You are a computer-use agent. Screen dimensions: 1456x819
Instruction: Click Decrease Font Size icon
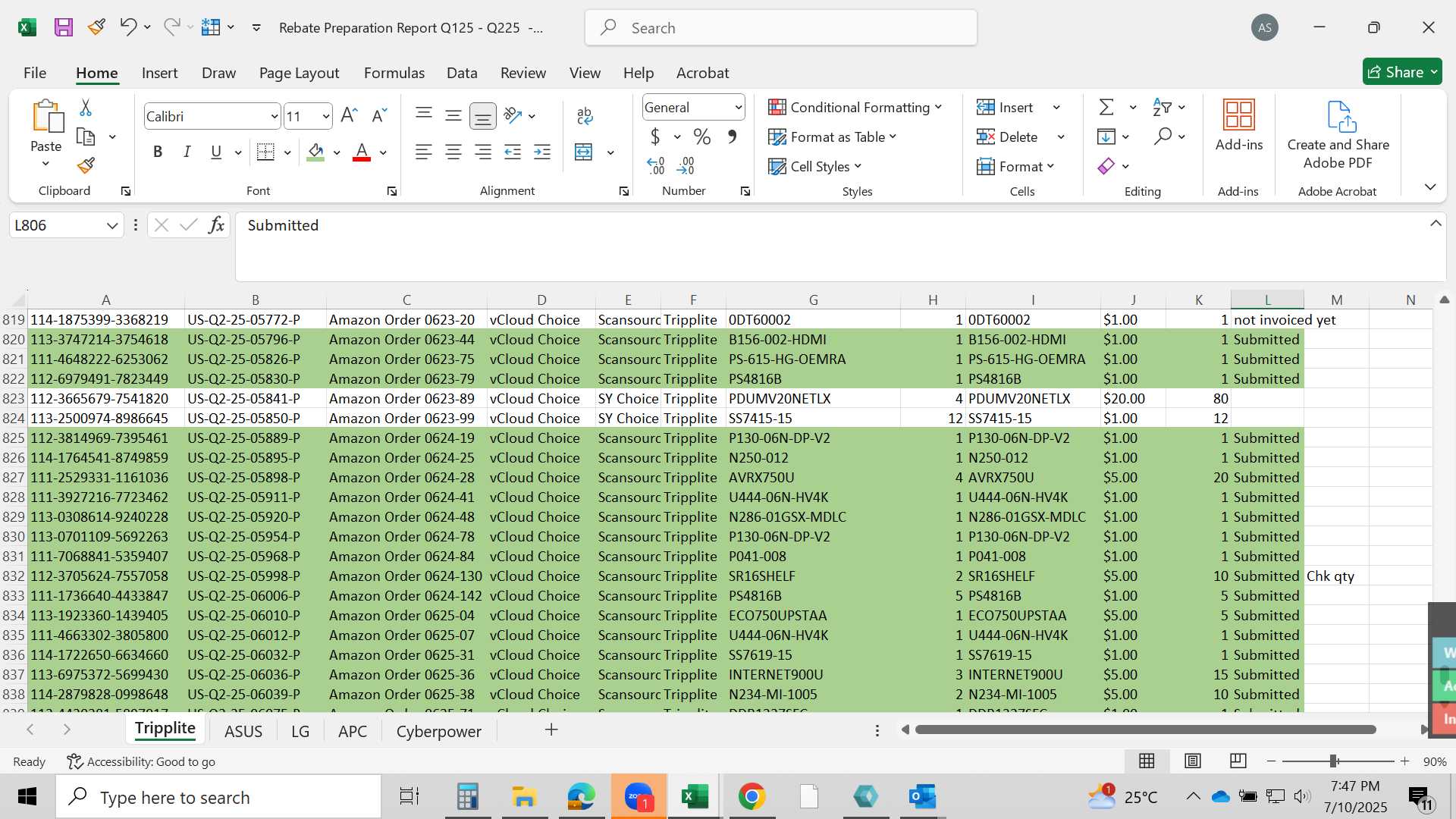[x=379, y=116]
